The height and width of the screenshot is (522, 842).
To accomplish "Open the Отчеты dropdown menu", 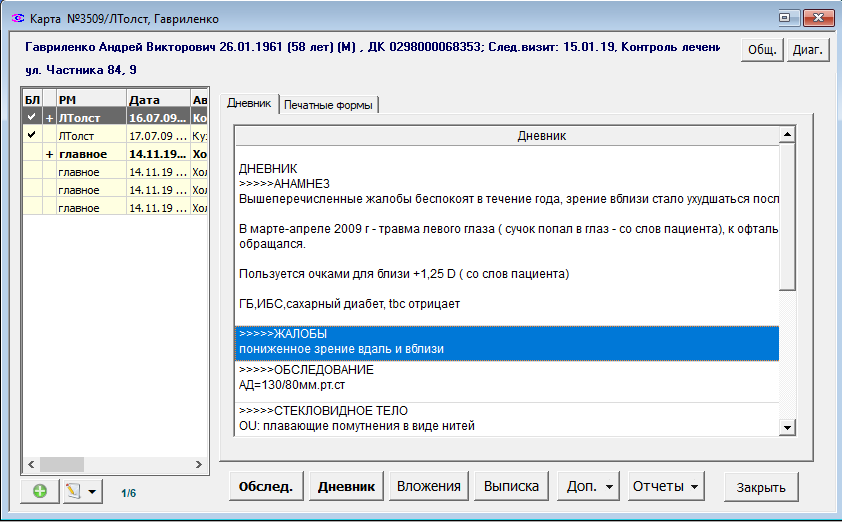I will [x=663, y=486].
